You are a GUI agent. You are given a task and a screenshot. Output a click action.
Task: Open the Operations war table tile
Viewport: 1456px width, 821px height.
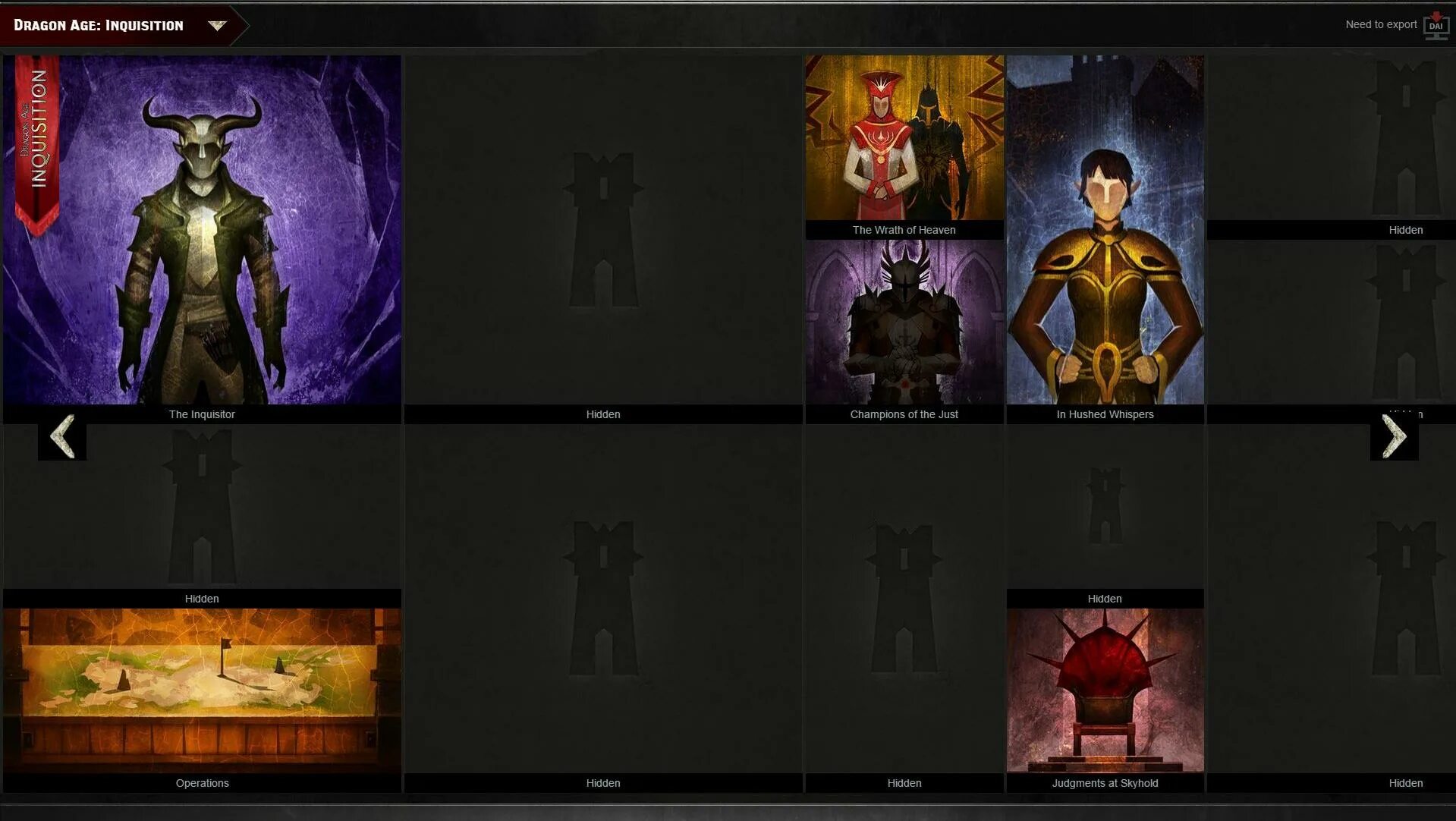[202, 690]
